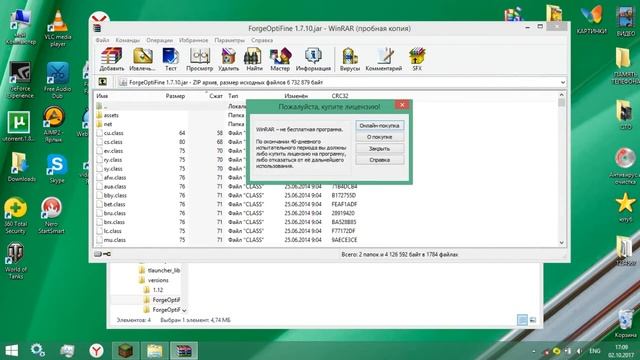Image resolution: width=640 pixels, height=360 pixels.
Task: Open the Операции menu
Action: point(159,40)
